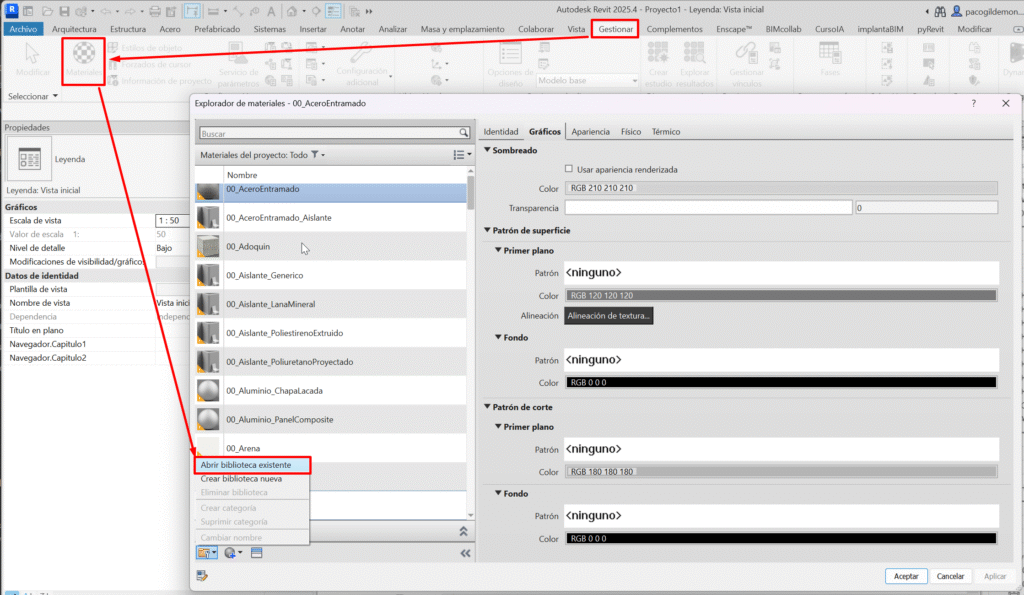The width and height of the screenshot is (1024, 595).
Task: Open the Gestionar ribbon tab
Action: click(x=615, y=29)
